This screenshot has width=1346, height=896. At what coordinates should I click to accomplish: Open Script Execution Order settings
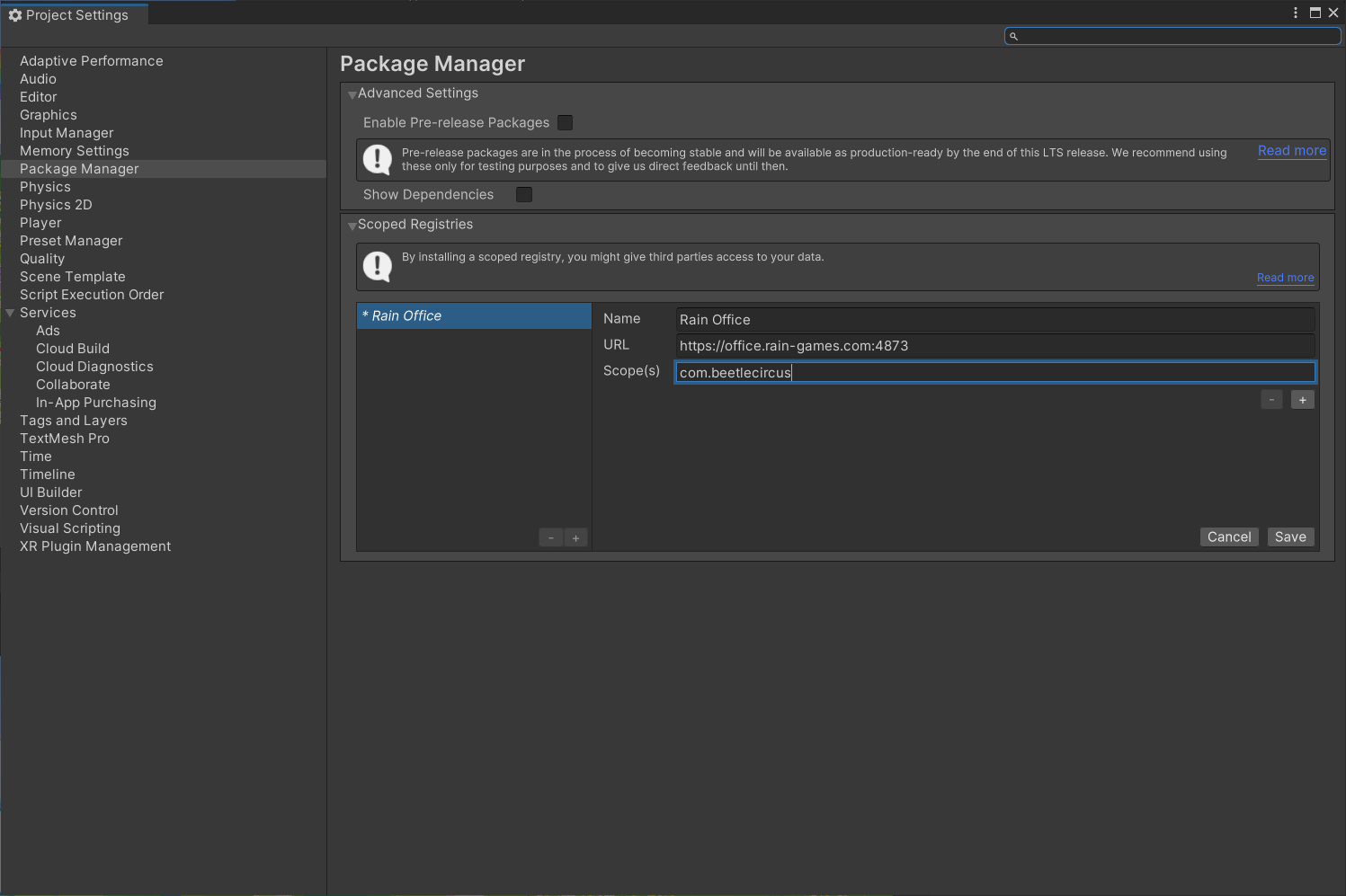[x=92, y=295]
